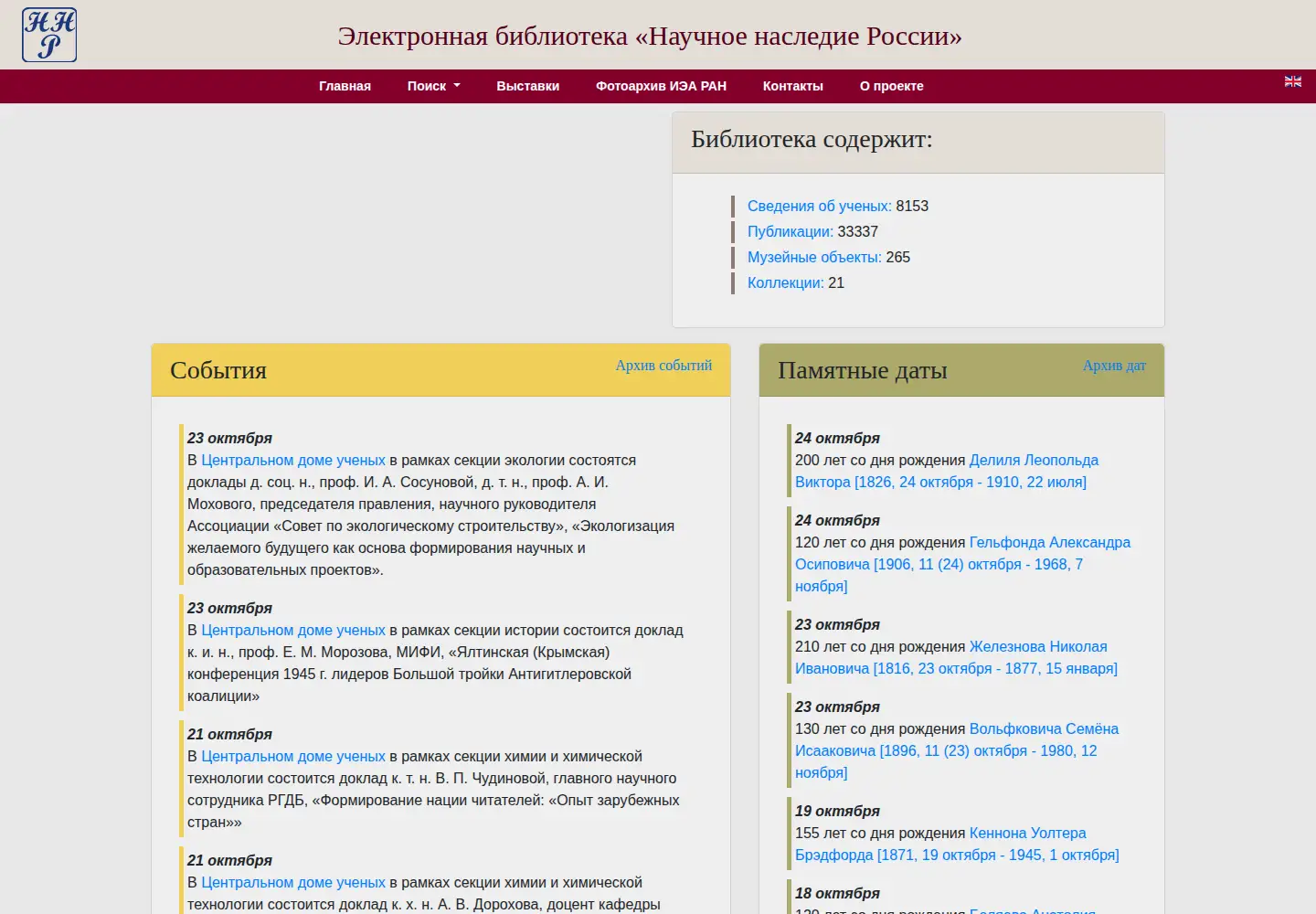Click the 19 октября date label
Viewport: 1316px width, 914px height.
point(837,811)
